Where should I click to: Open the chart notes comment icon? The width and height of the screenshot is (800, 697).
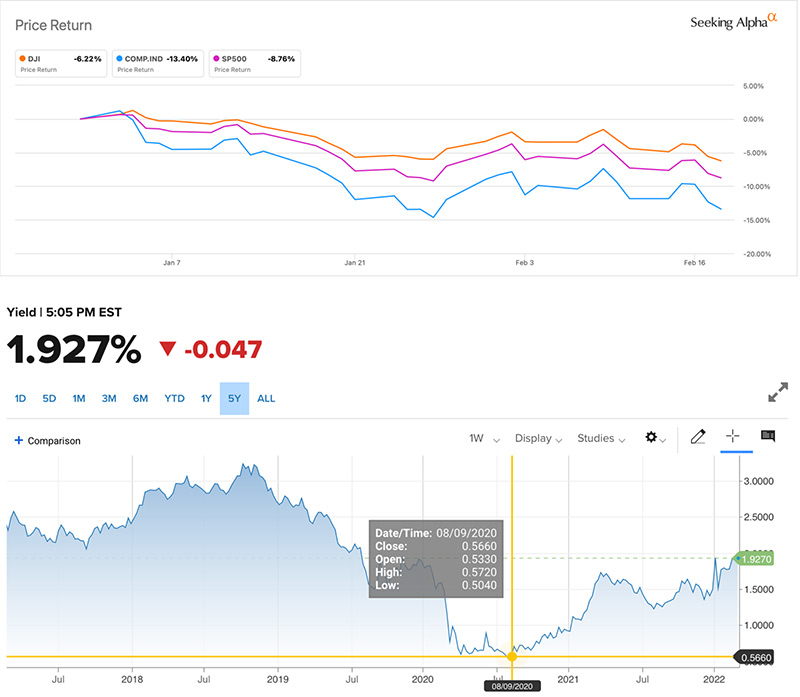pos(768,437)
